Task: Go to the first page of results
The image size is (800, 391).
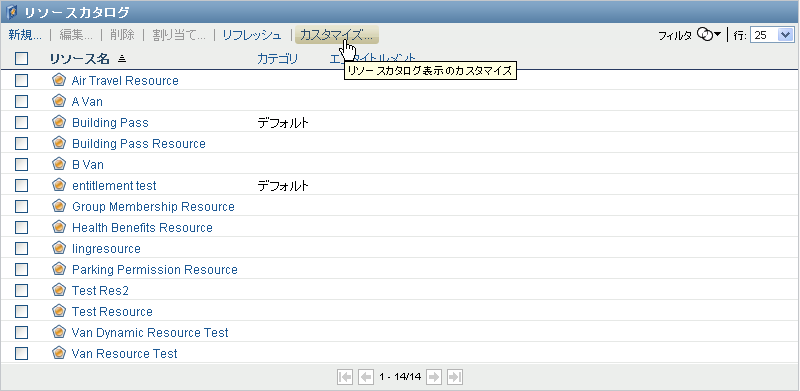Action: 345,377
